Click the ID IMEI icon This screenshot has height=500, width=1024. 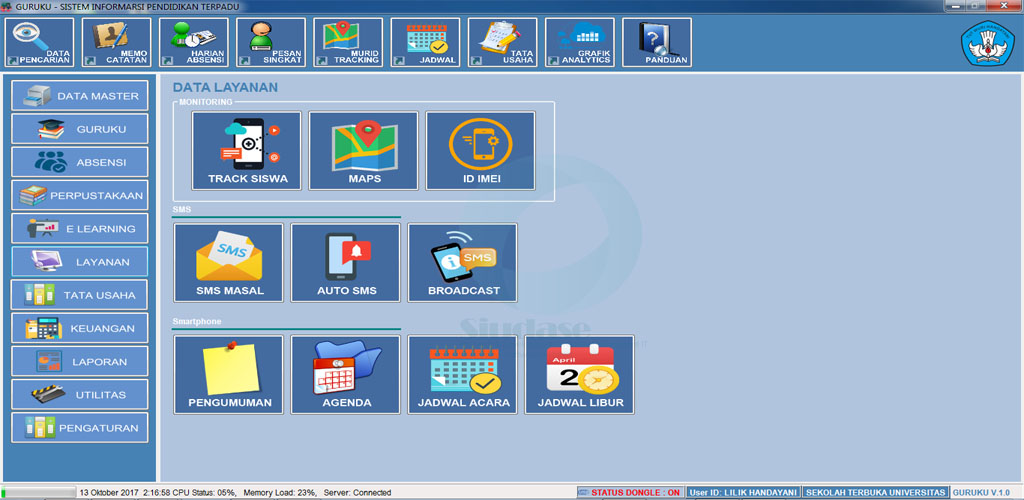tap(481, 150)
